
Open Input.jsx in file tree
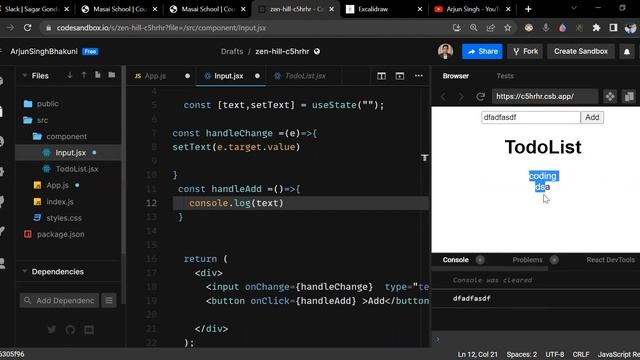70,153
